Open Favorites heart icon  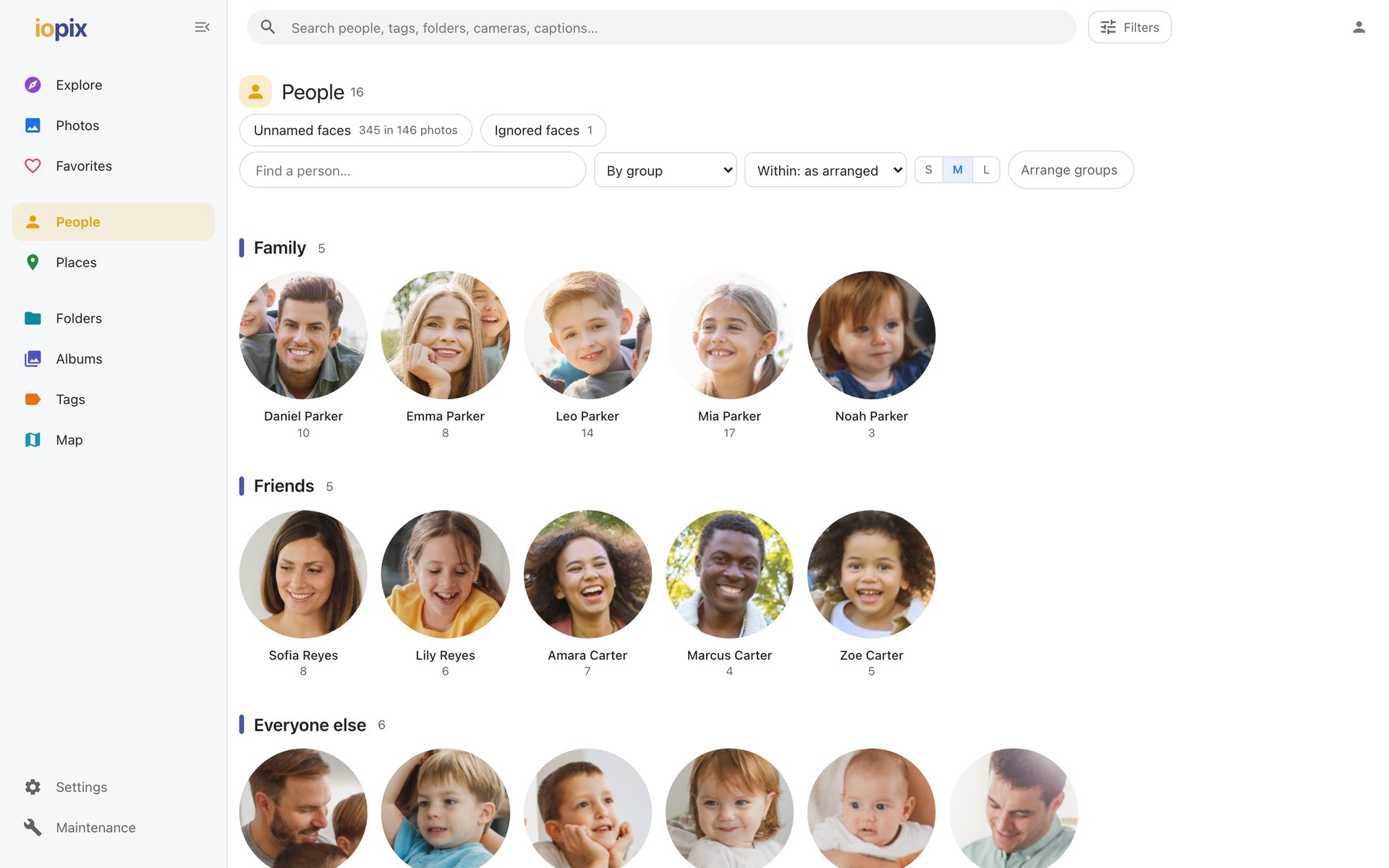point(33,166)
